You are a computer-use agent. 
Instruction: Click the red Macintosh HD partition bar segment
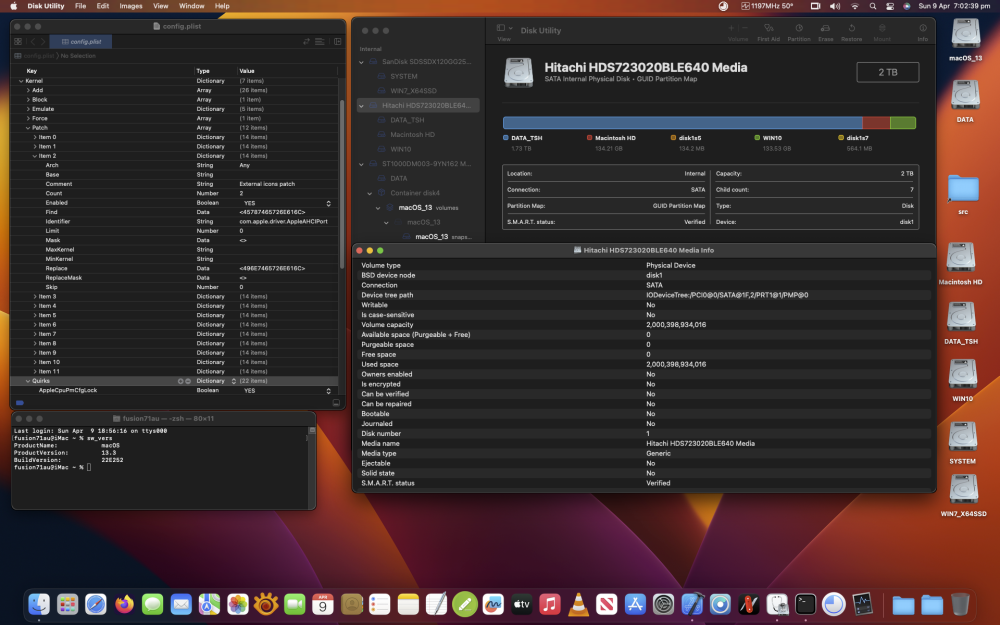coord(876,122)
